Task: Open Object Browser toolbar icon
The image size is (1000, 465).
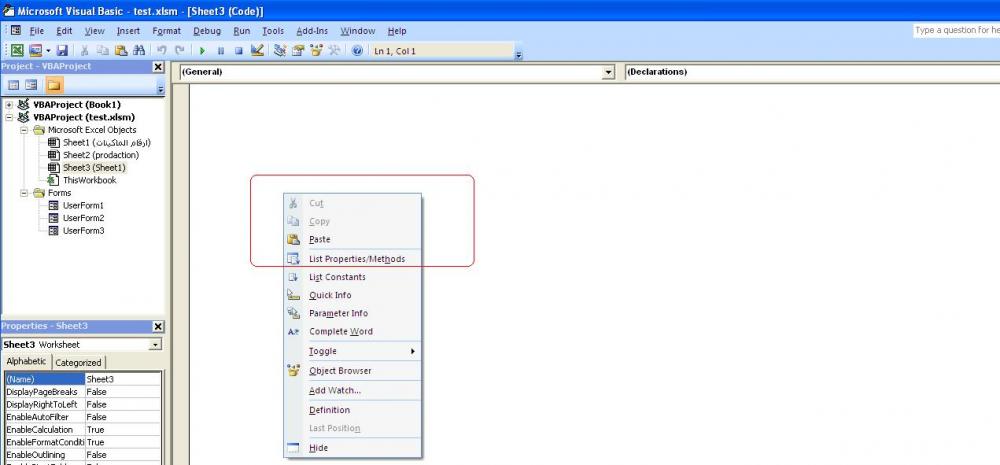Action: [x=316, y=50]
